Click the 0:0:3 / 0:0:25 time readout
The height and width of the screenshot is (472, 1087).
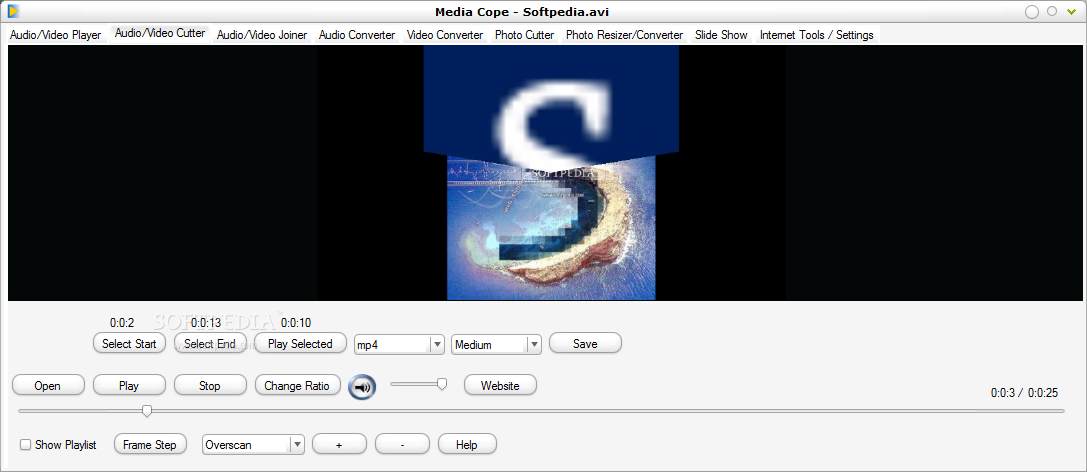(x=1024, y=393)
